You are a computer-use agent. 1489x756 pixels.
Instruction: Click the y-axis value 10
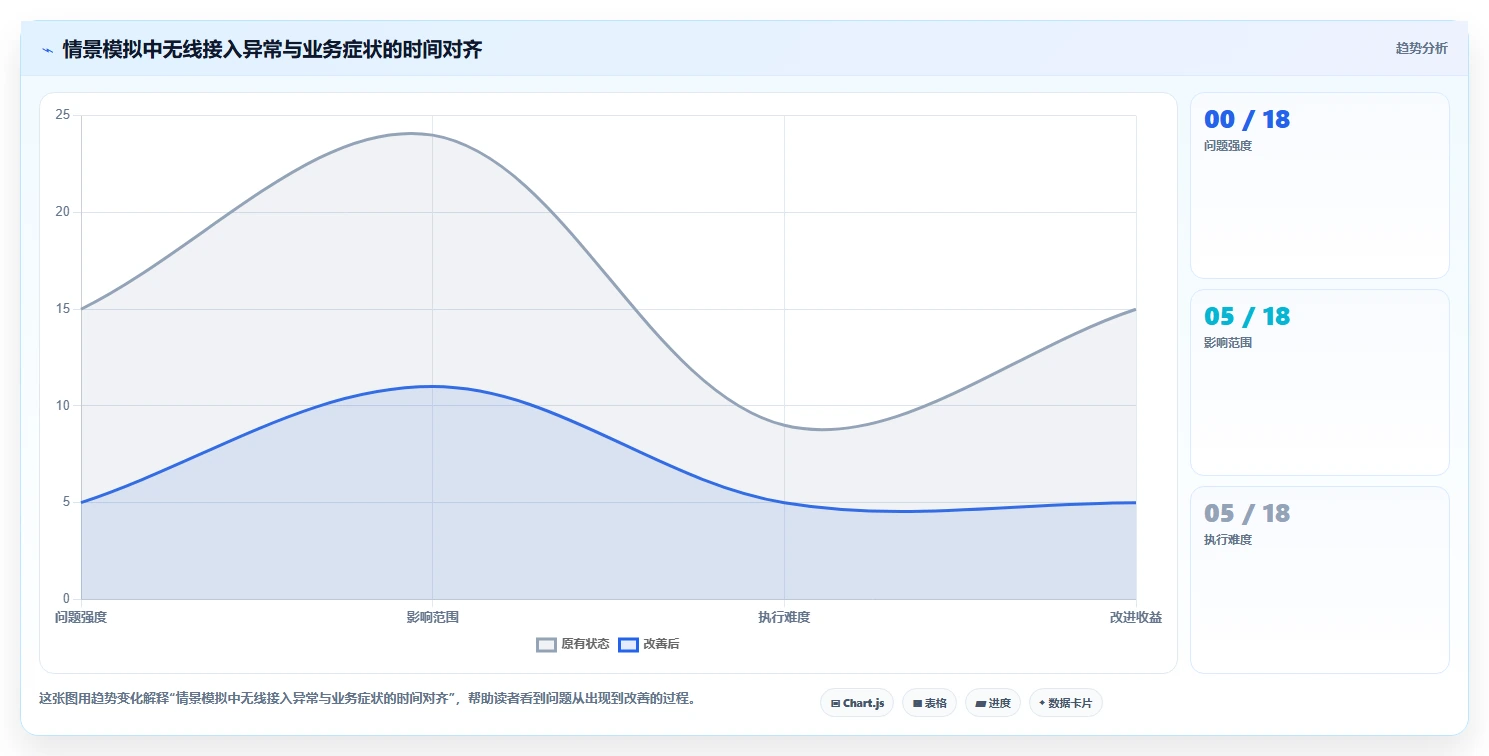[62, 406]
